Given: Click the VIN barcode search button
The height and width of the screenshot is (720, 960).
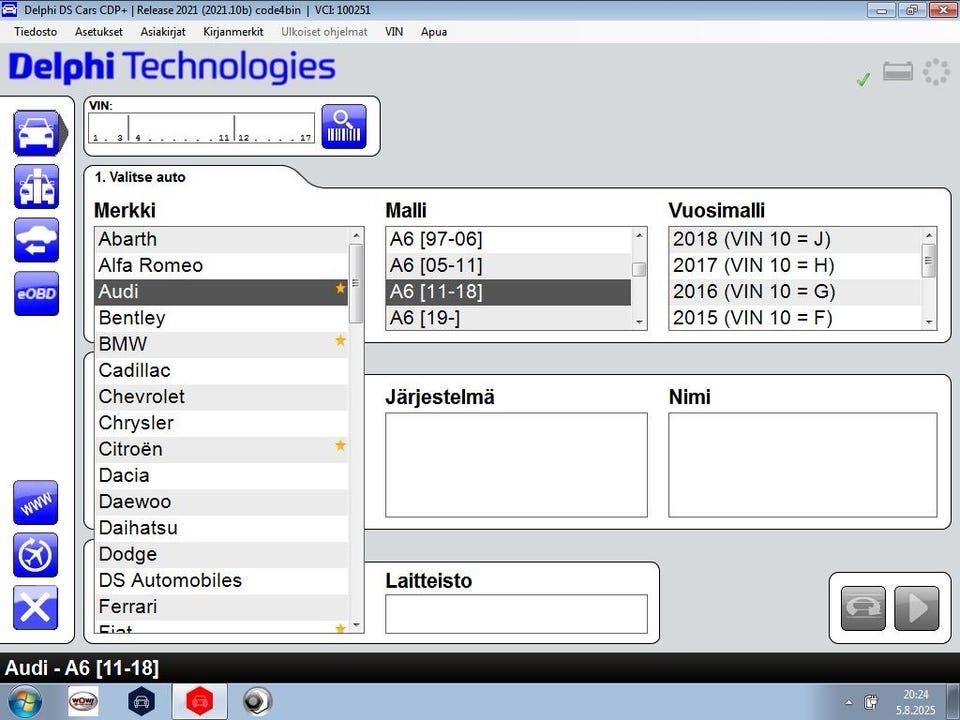Looking at the screenshot, I should click(x=344, y=127).
